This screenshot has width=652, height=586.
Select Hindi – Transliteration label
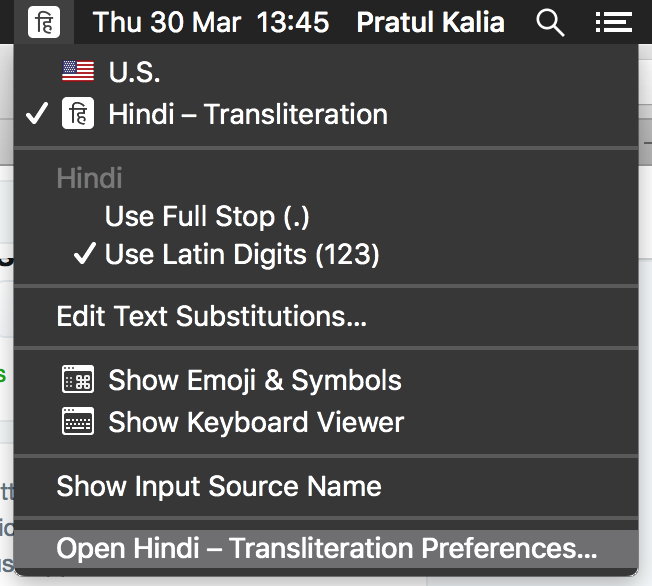(247, 114)
